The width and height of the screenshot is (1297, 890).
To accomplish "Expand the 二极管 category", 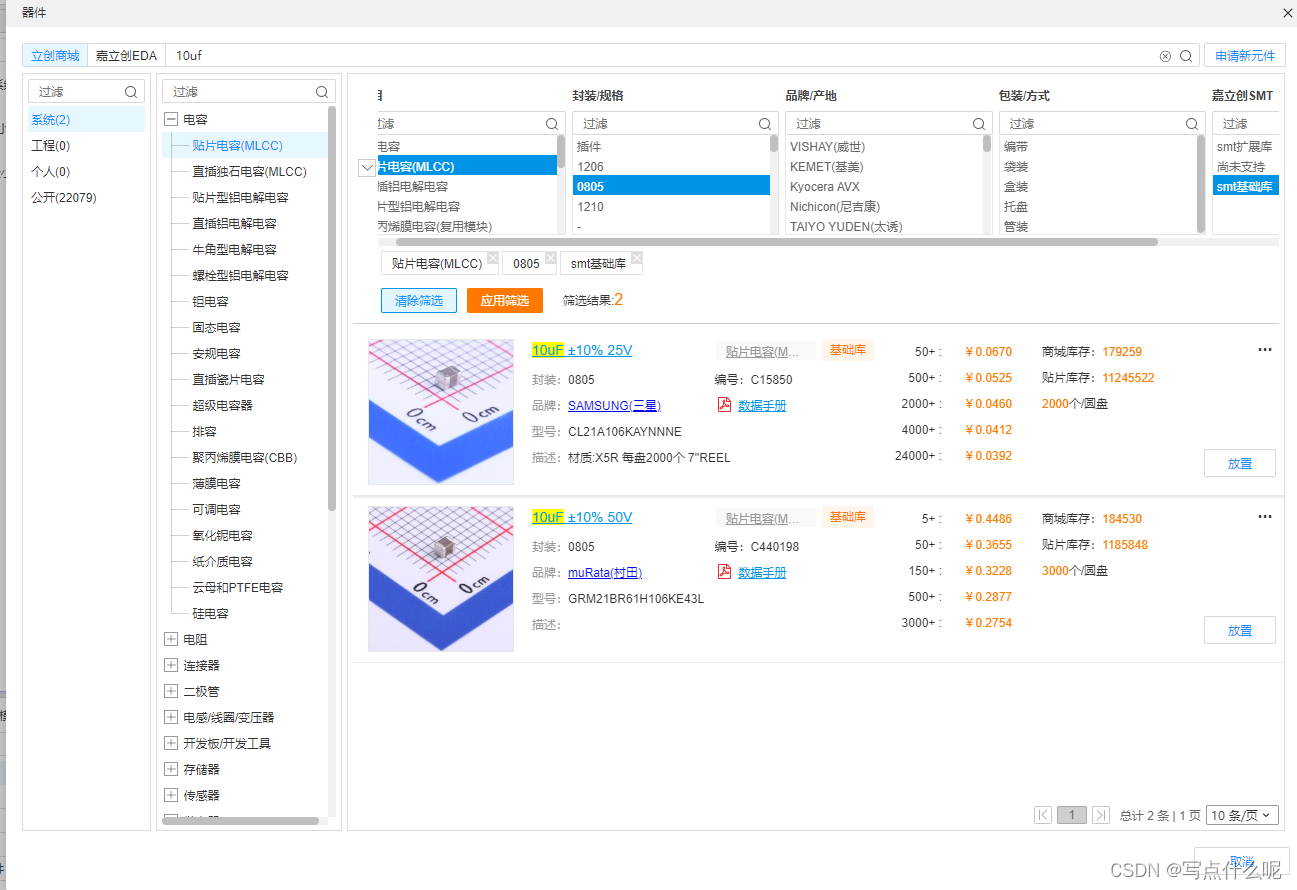I will click(170, 691).
